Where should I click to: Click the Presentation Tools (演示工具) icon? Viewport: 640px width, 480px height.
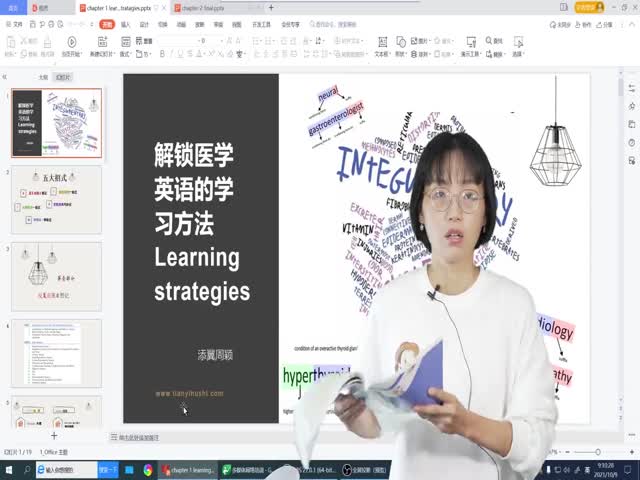[x=471, y=42]
